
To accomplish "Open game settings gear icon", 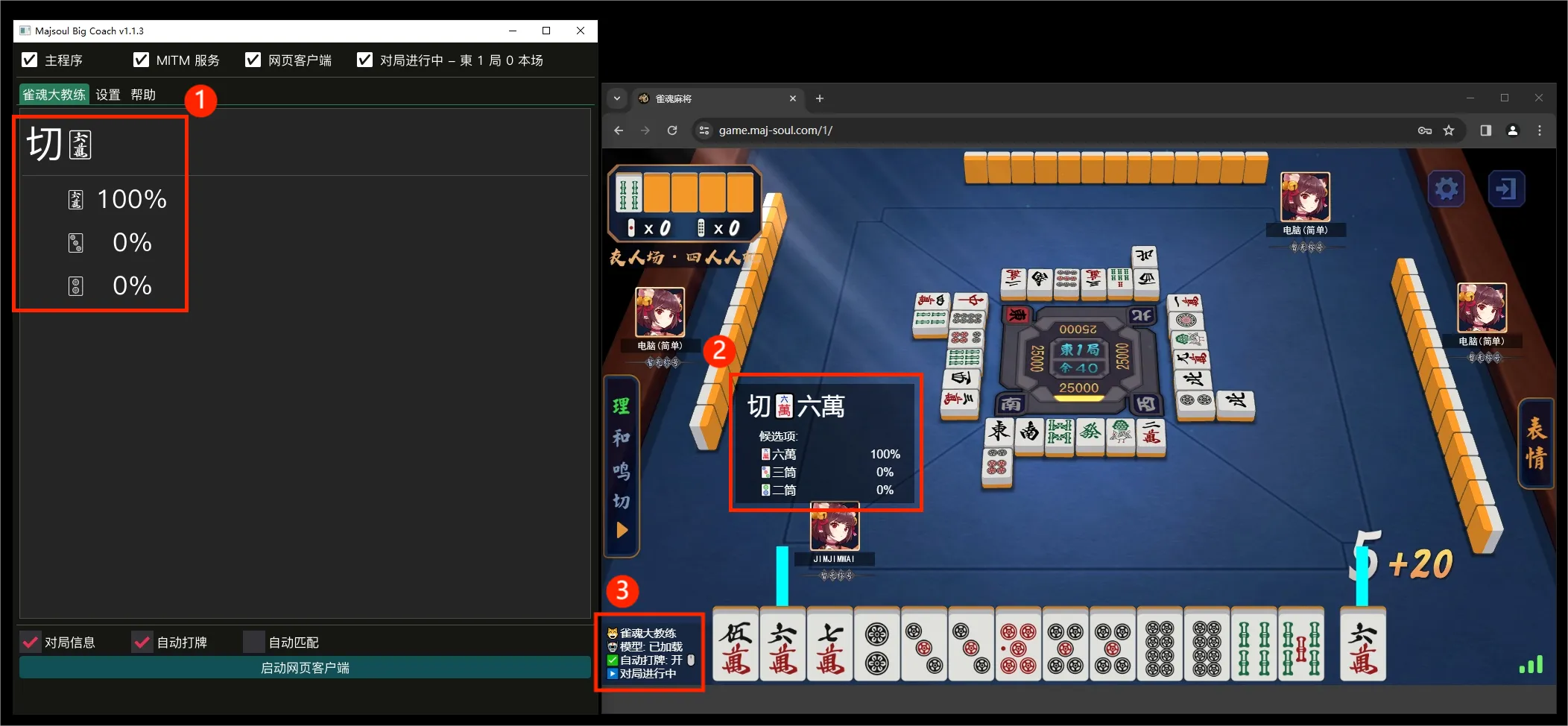I will click(x=1446, y=189).
